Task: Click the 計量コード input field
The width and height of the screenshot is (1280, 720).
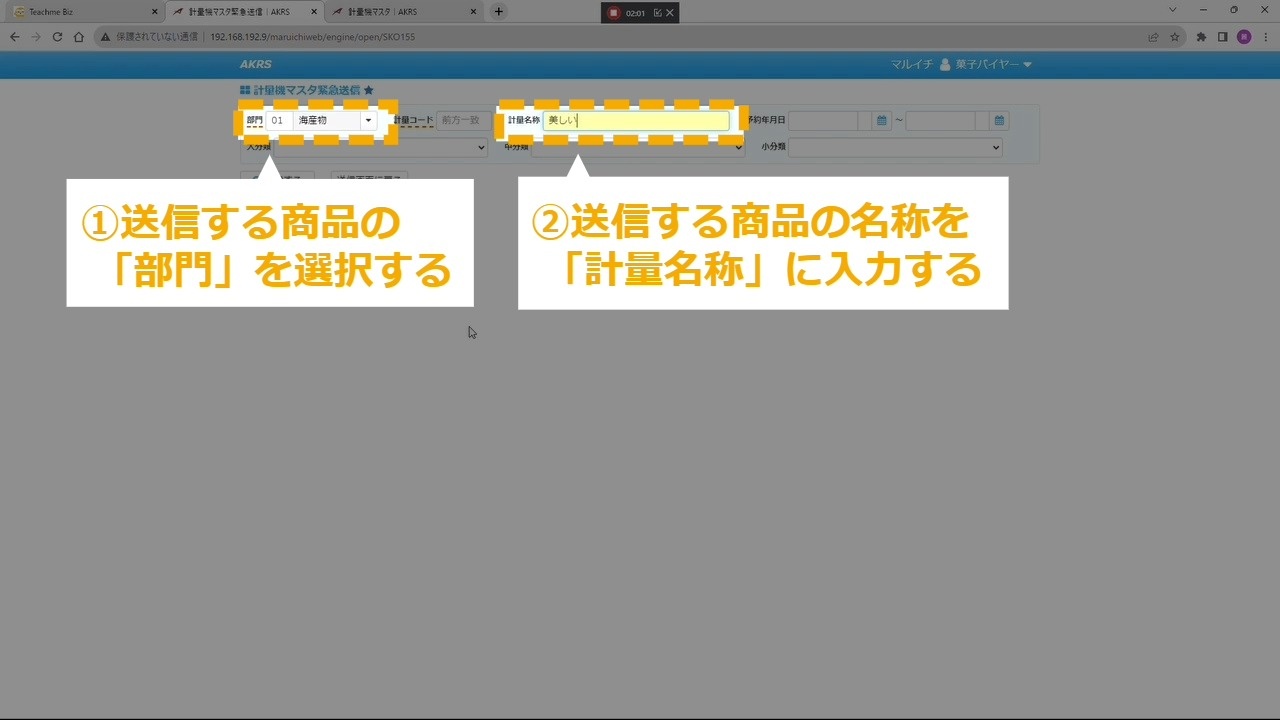Action: [460, 121]
